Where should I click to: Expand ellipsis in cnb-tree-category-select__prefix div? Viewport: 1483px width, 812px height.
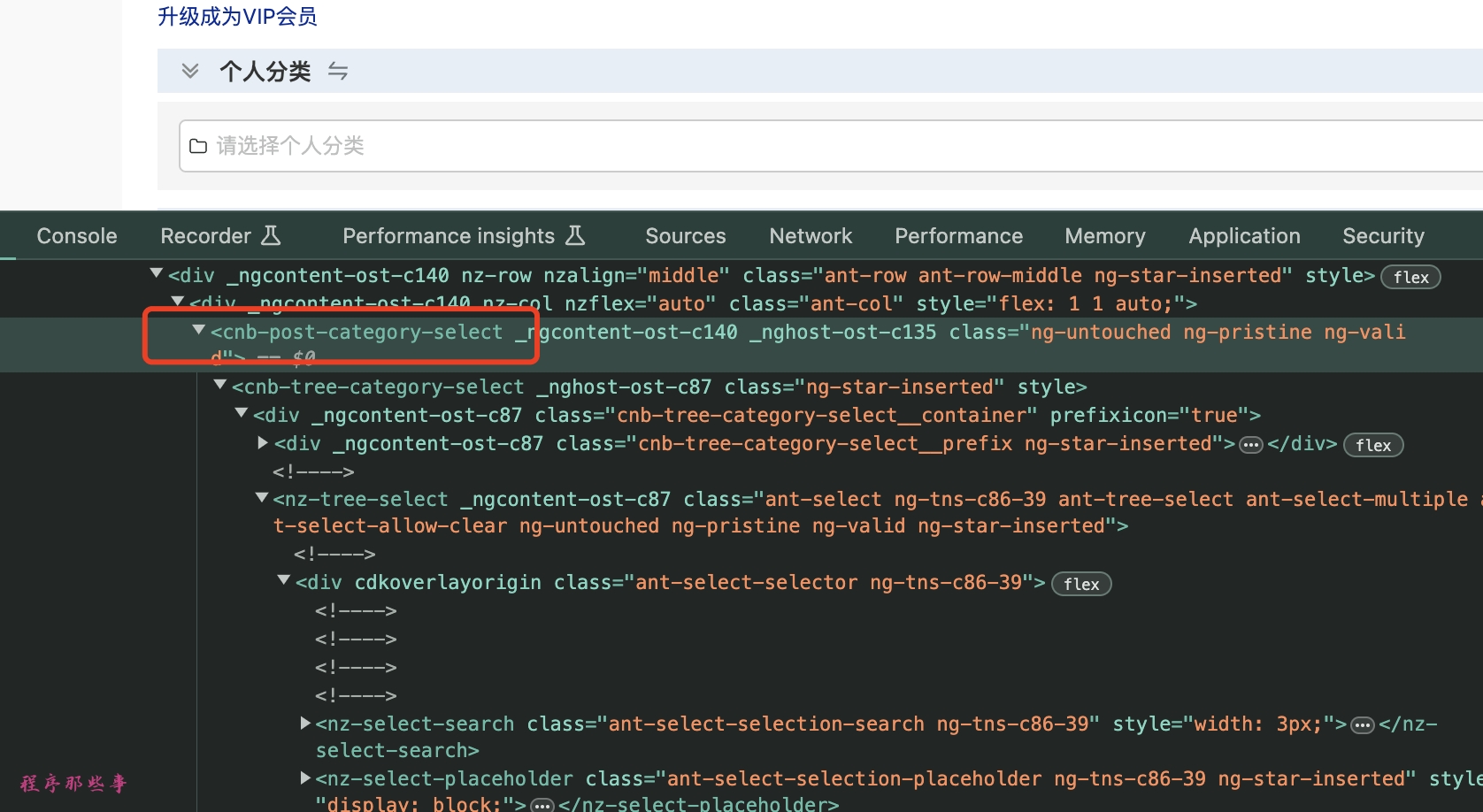[1250, 445]
